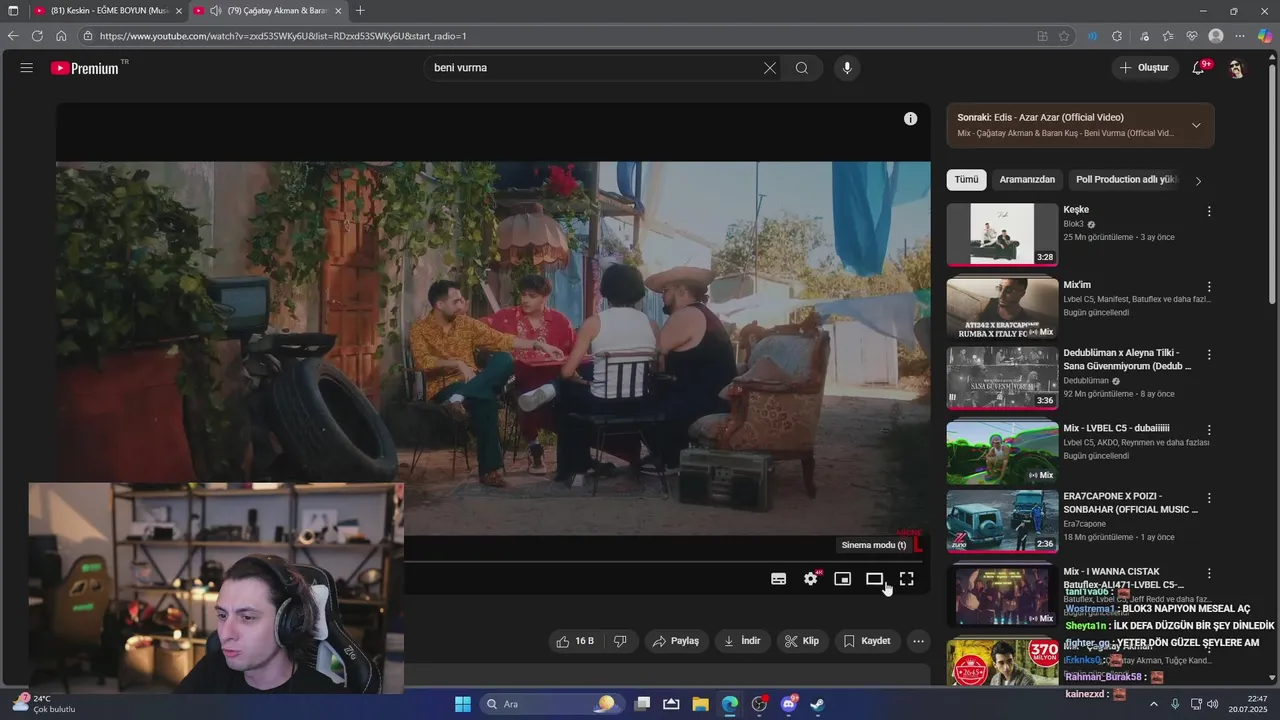
Task: Select the Aramanızdan filter chip
Action: tap(1027, 180)
